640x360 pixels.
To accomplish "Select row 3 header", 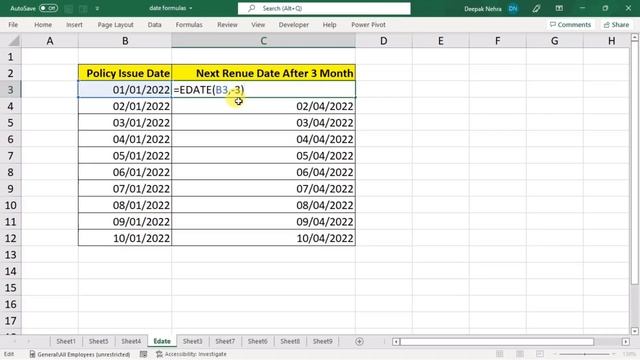I will [11, 90].
